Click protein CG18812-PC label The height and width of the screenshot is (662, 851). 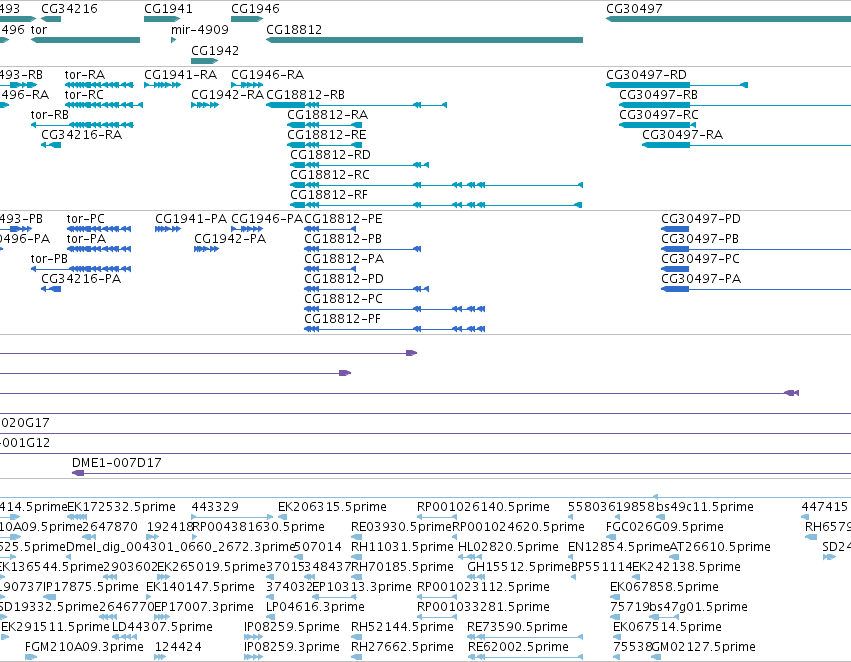(344, 299)
